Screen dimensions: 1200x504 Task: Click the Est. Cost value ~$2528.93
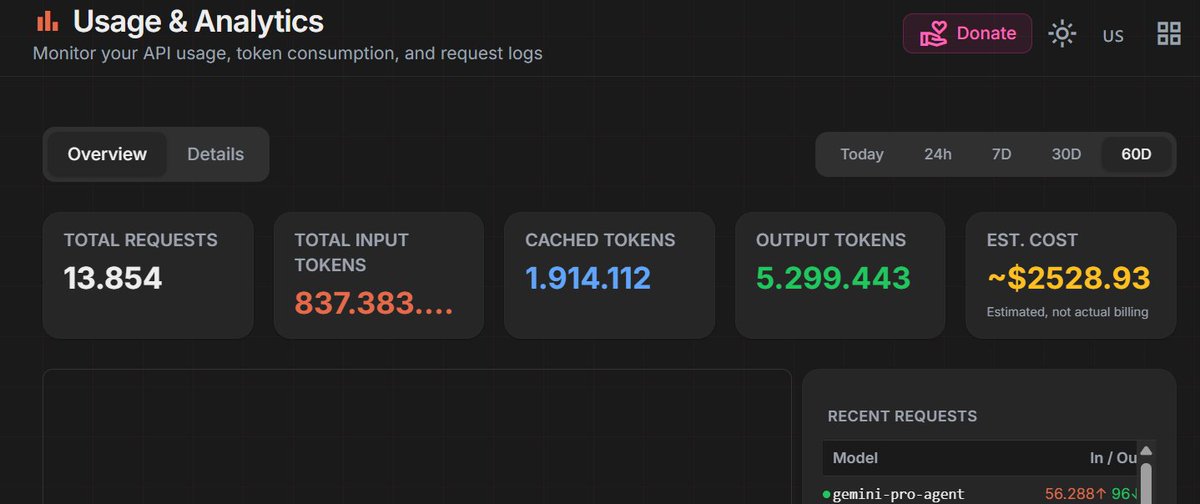tap(1069, 278)
